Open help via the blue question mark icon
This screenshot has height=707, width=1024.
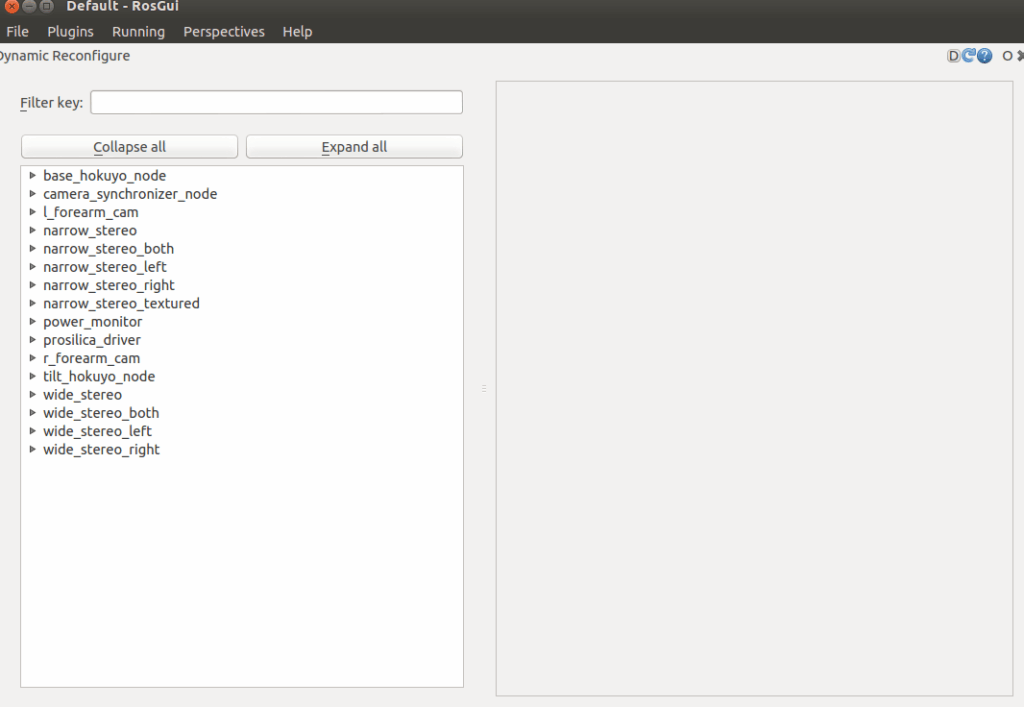pos(985,56)
